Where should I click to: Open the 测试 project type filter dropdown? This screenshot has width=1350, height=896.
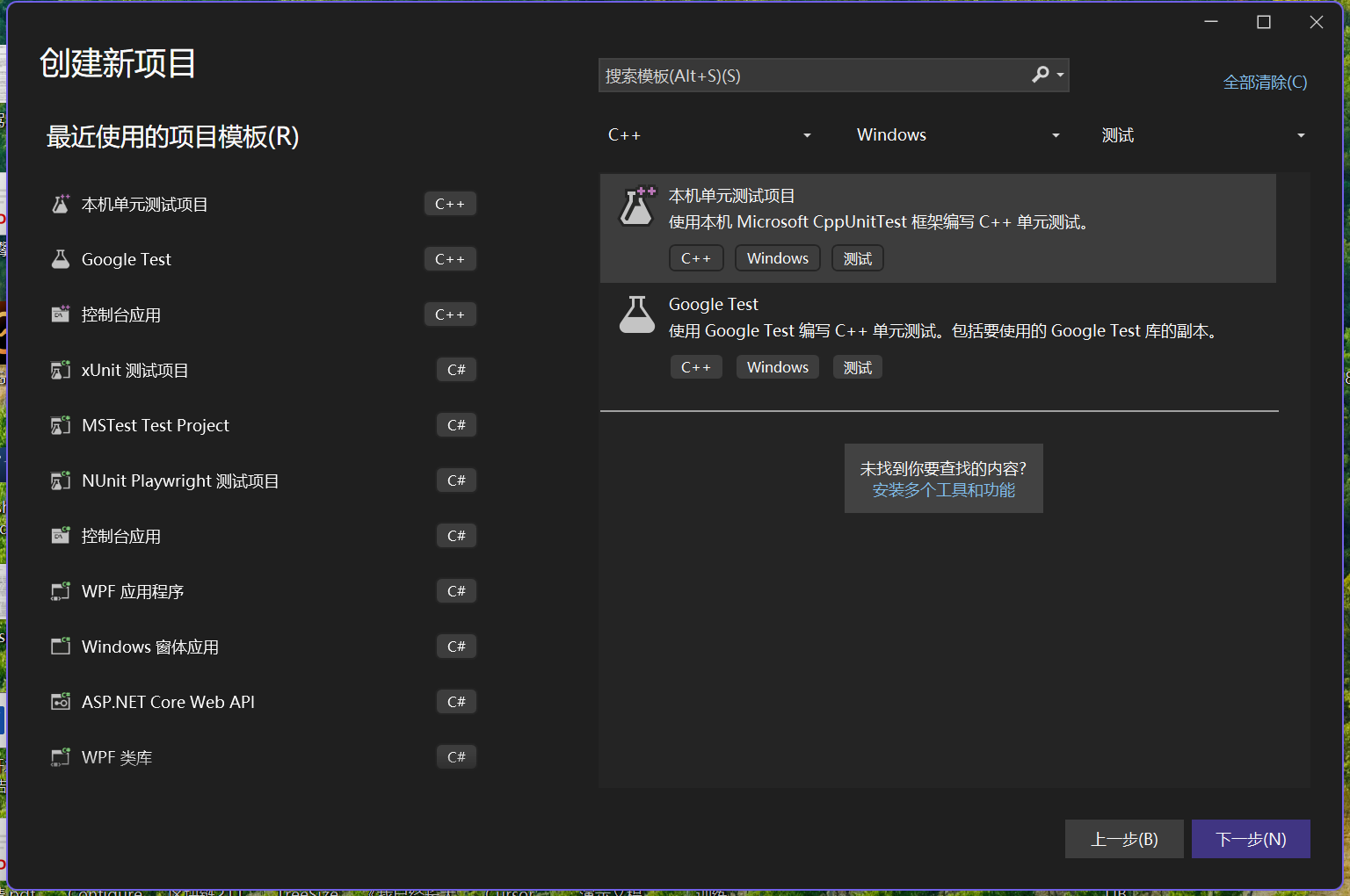click(1203, 135)
